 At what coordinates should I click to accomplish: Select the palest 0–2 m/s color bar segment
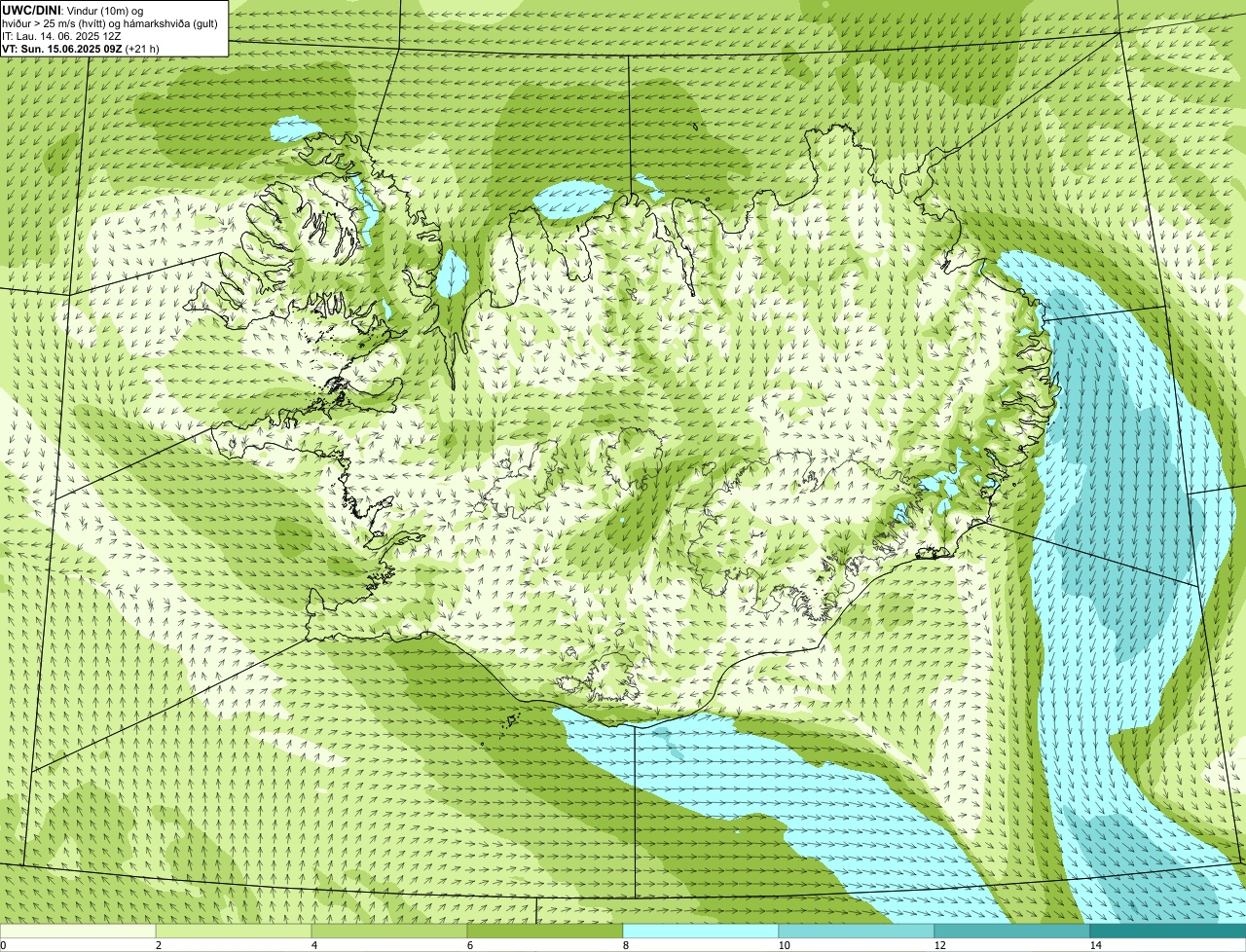78,931
